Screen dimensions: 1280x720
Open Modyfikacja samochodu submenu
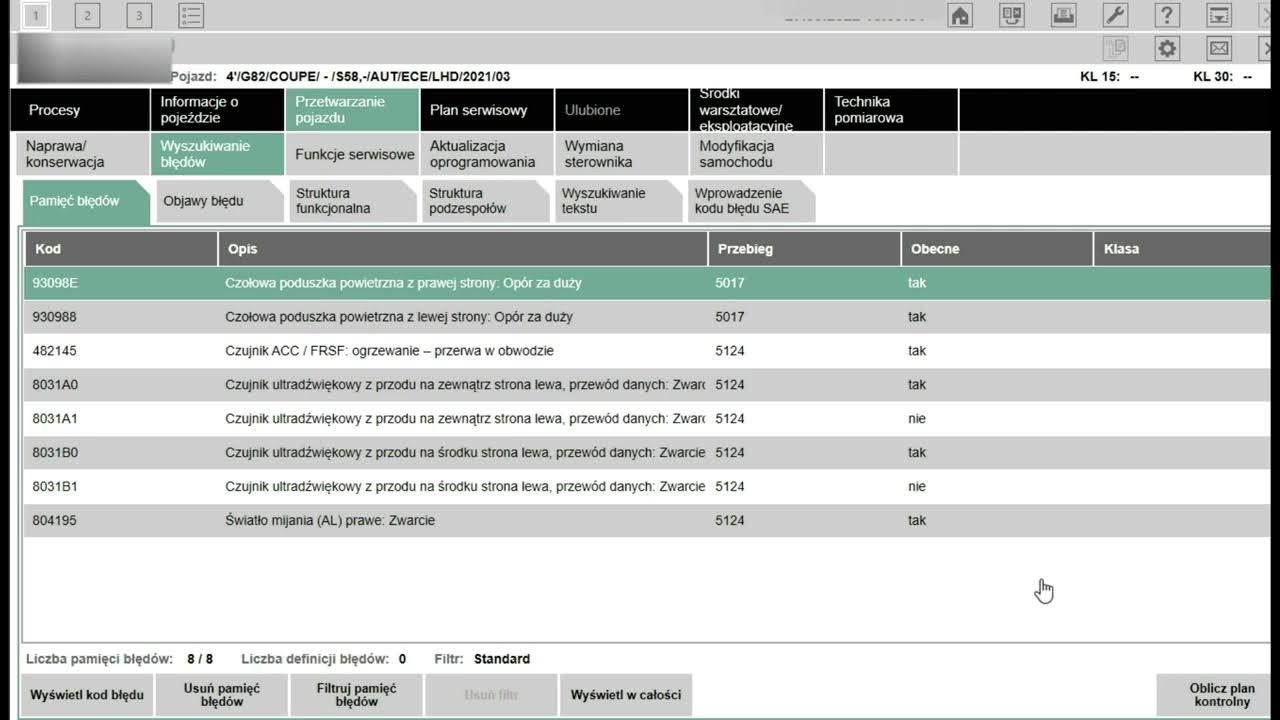tap(756, 154)
